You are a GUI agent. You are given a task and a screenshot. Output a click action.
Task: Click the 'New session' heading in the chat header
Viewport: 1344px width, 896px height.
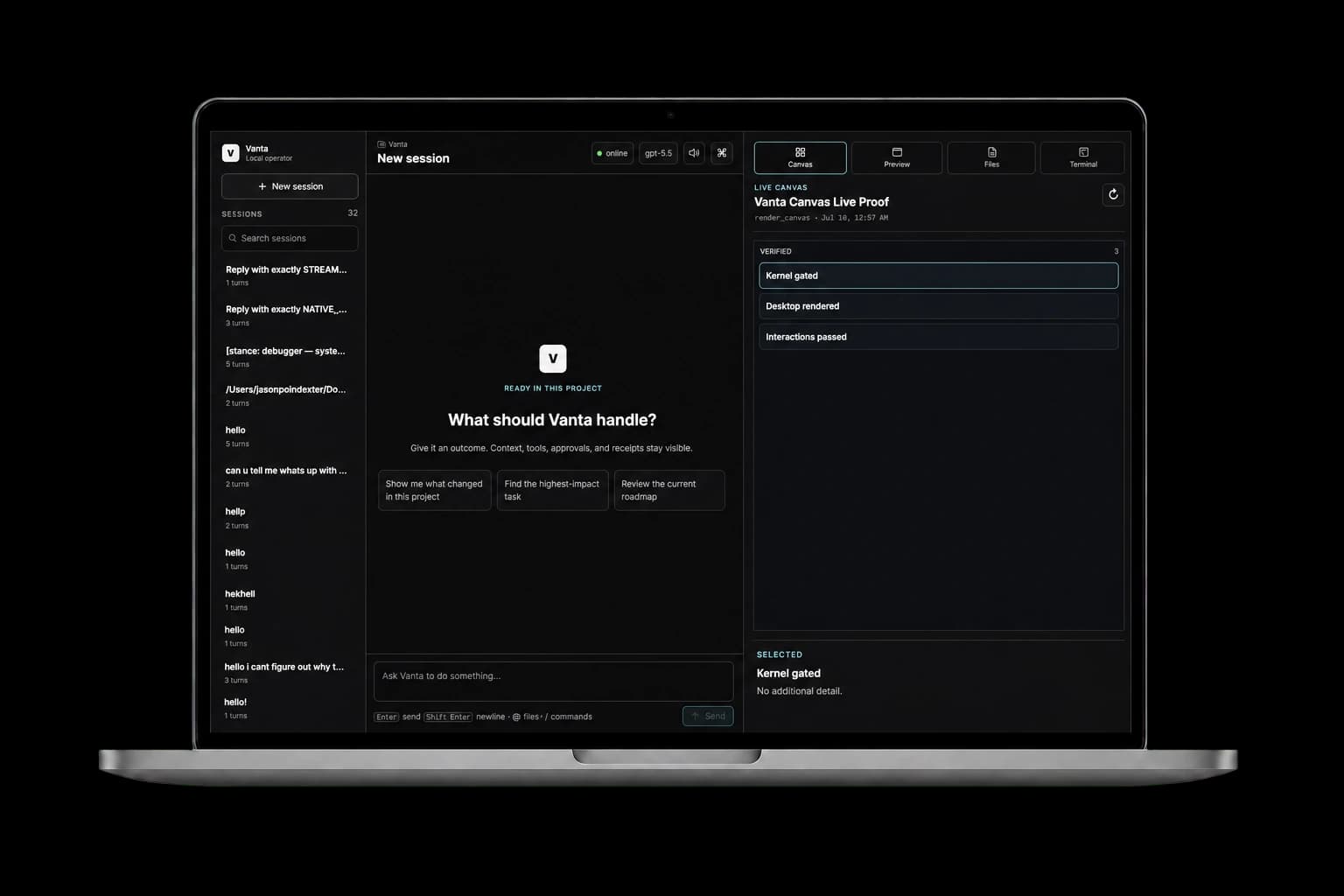tap(413, 158)
